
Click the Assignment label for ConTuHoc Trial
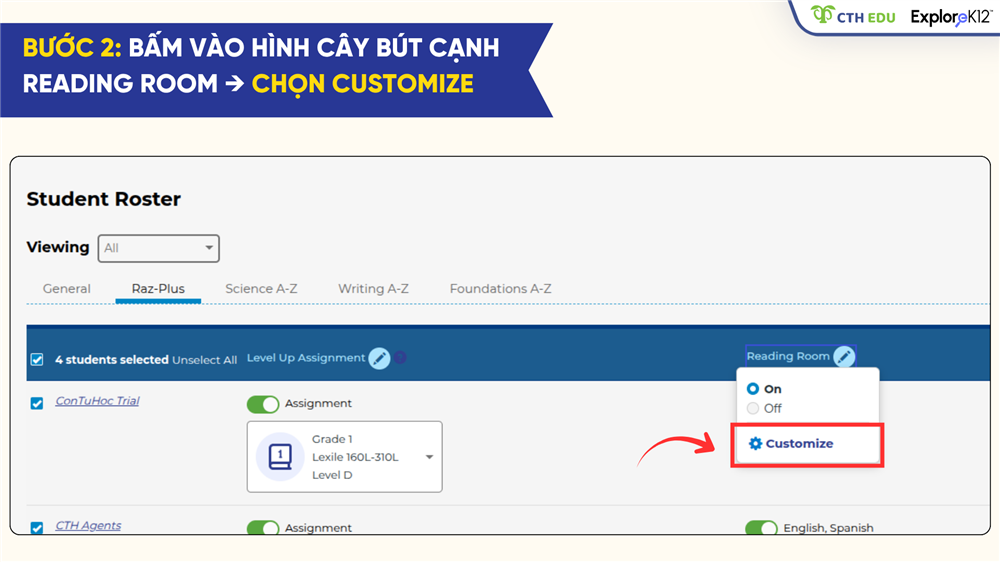pos(318,403)
